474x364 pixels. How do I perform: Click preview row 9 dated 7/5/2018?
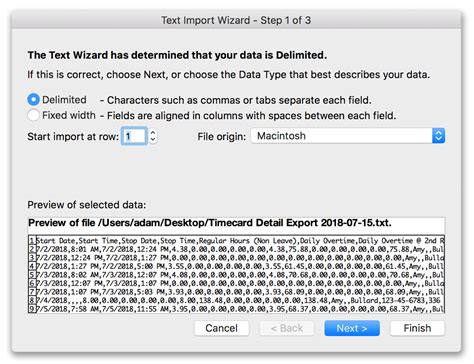click(237, 309)
